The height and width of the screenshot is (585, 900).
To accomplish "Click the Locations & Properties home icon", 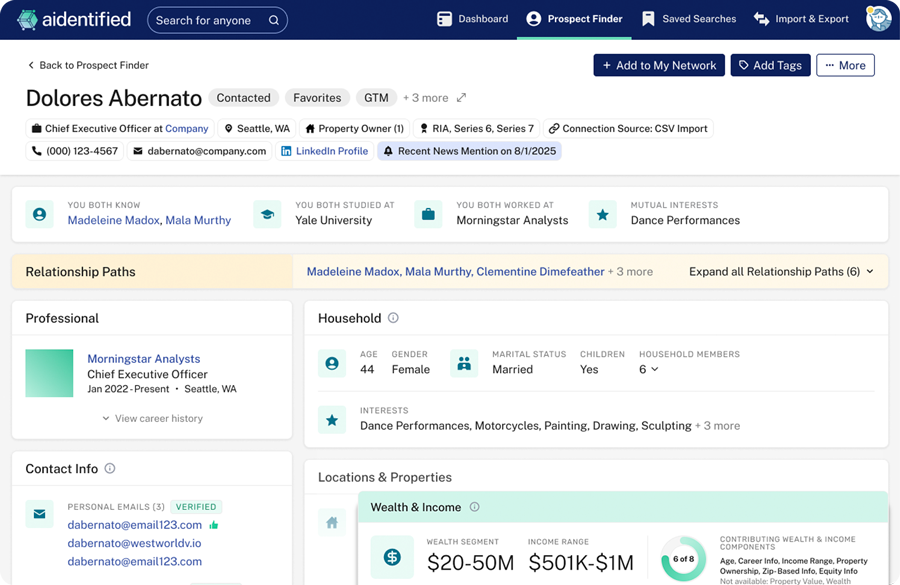I will 332,522.
